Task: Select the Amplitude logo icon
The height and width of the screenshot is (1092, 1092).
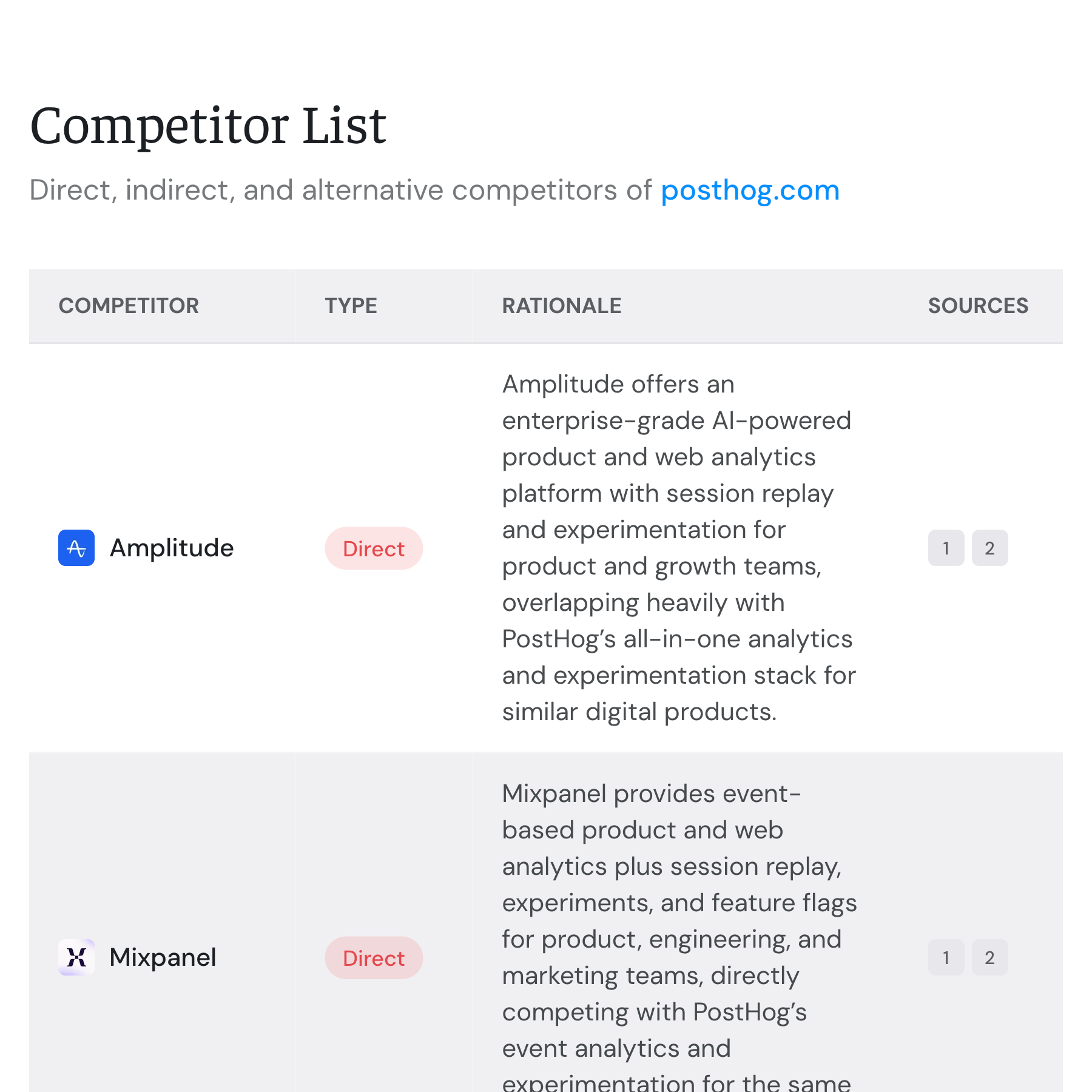Action: tap(75, 548)
